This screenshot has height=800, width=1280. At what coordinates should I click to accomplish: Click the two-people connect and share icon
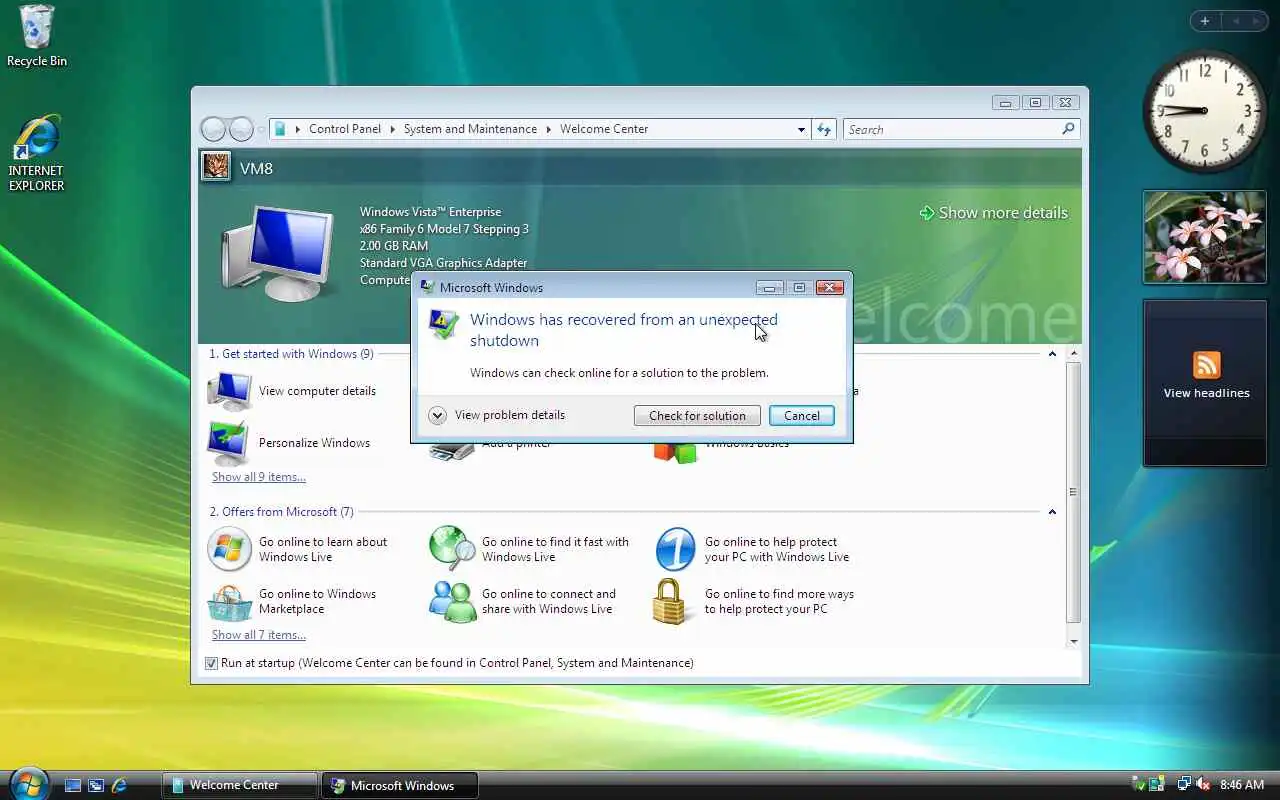point(453,601)
